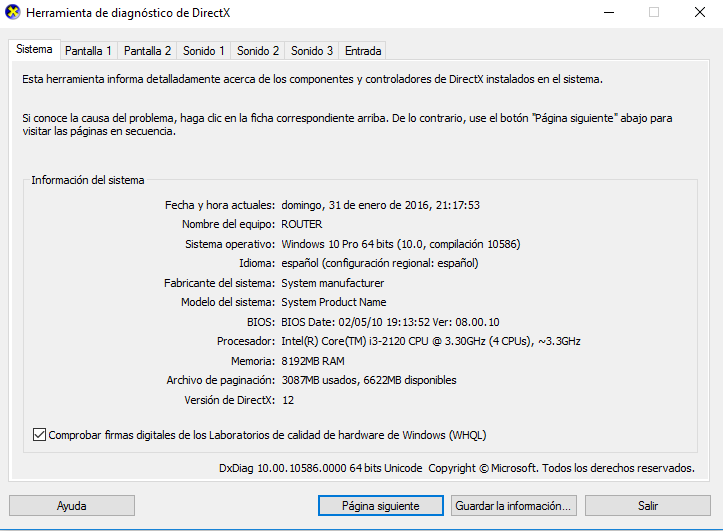This screenshot has width=723, height=531.
Task: Open the Pantalla 2 tab
Action: 147,51
